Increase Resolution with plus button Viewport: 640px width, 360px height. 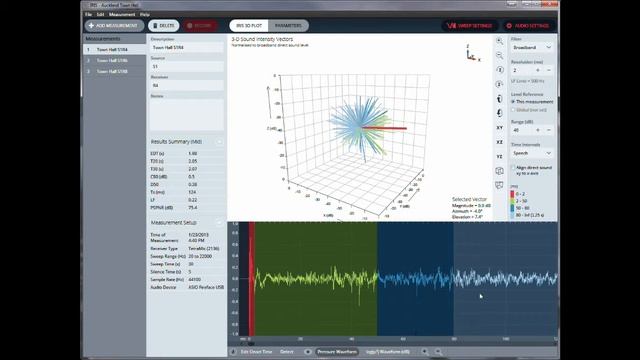[x=538, y=70]
